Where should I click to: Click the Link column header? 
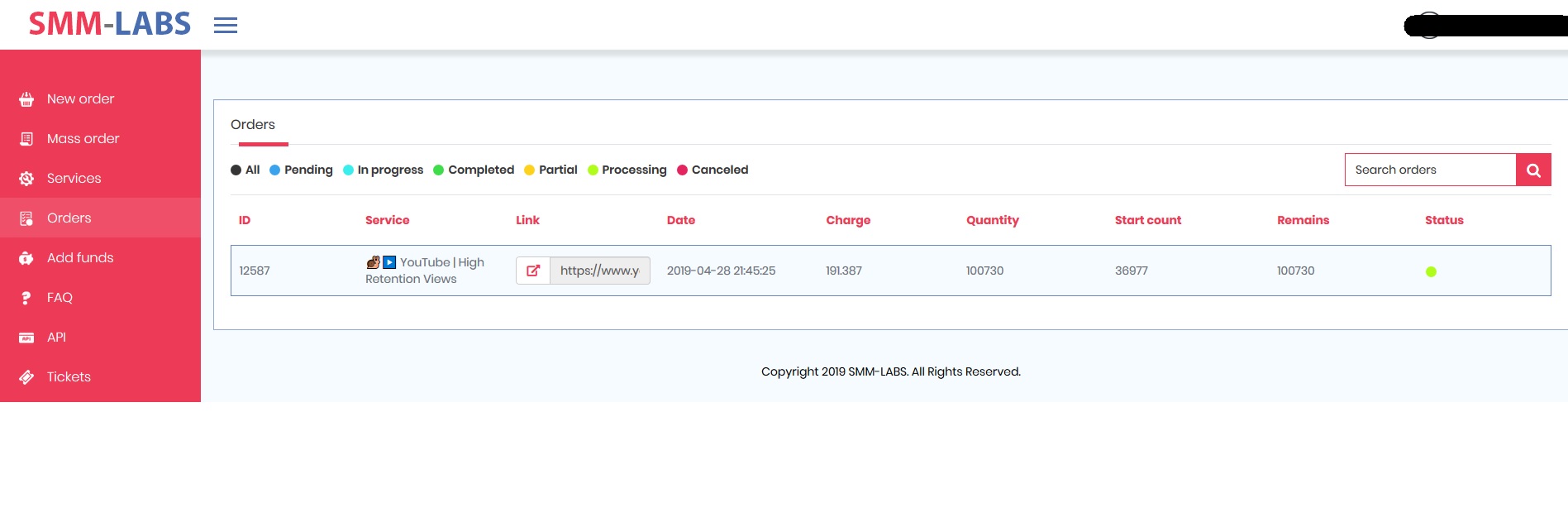point(527,220)
